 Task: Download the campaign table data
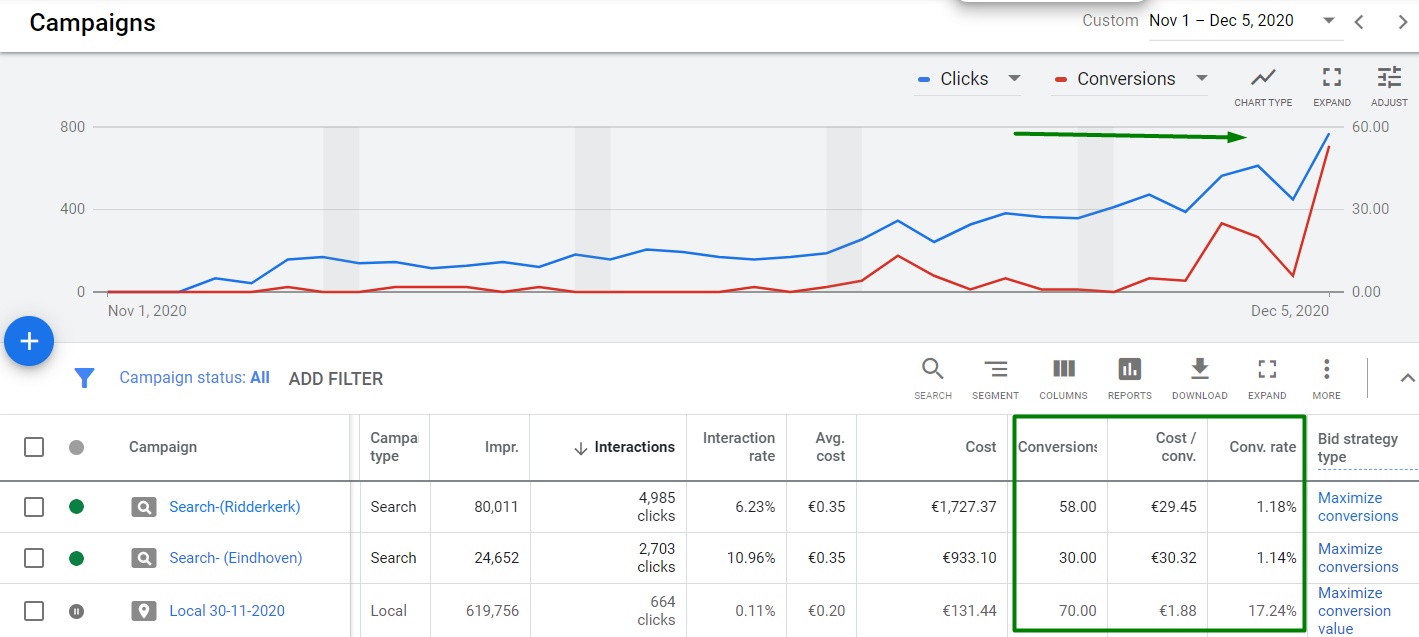click(x=1199, y=370)
